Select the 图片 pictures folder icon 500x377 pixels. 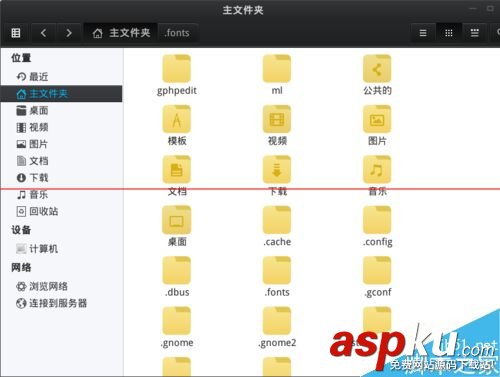(x=377, y=119)
